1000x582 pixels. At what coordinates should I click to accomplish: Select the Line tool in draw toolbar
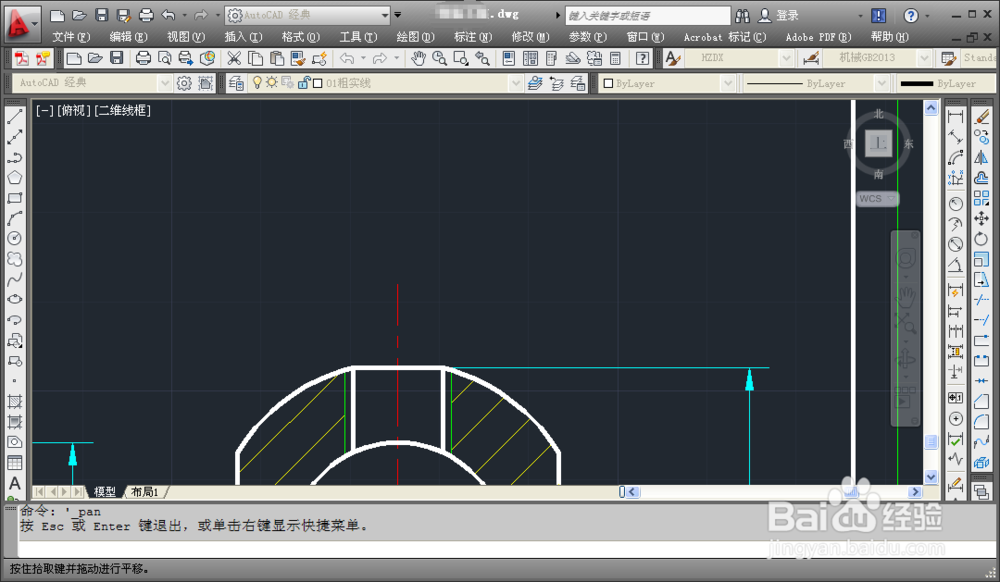15,116
